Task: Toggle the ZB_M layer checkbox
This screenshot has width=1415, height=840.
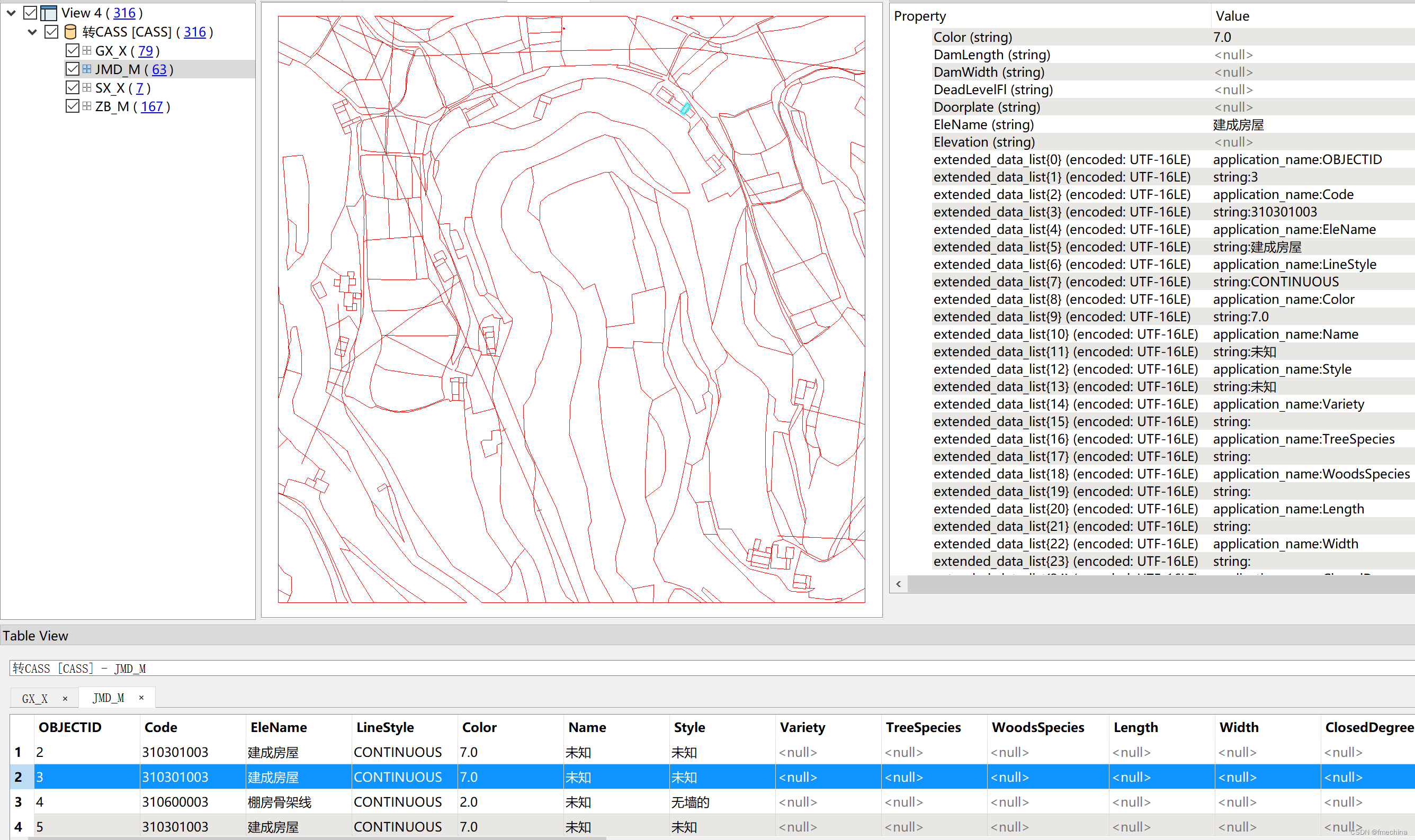Action: click(73, 106)
